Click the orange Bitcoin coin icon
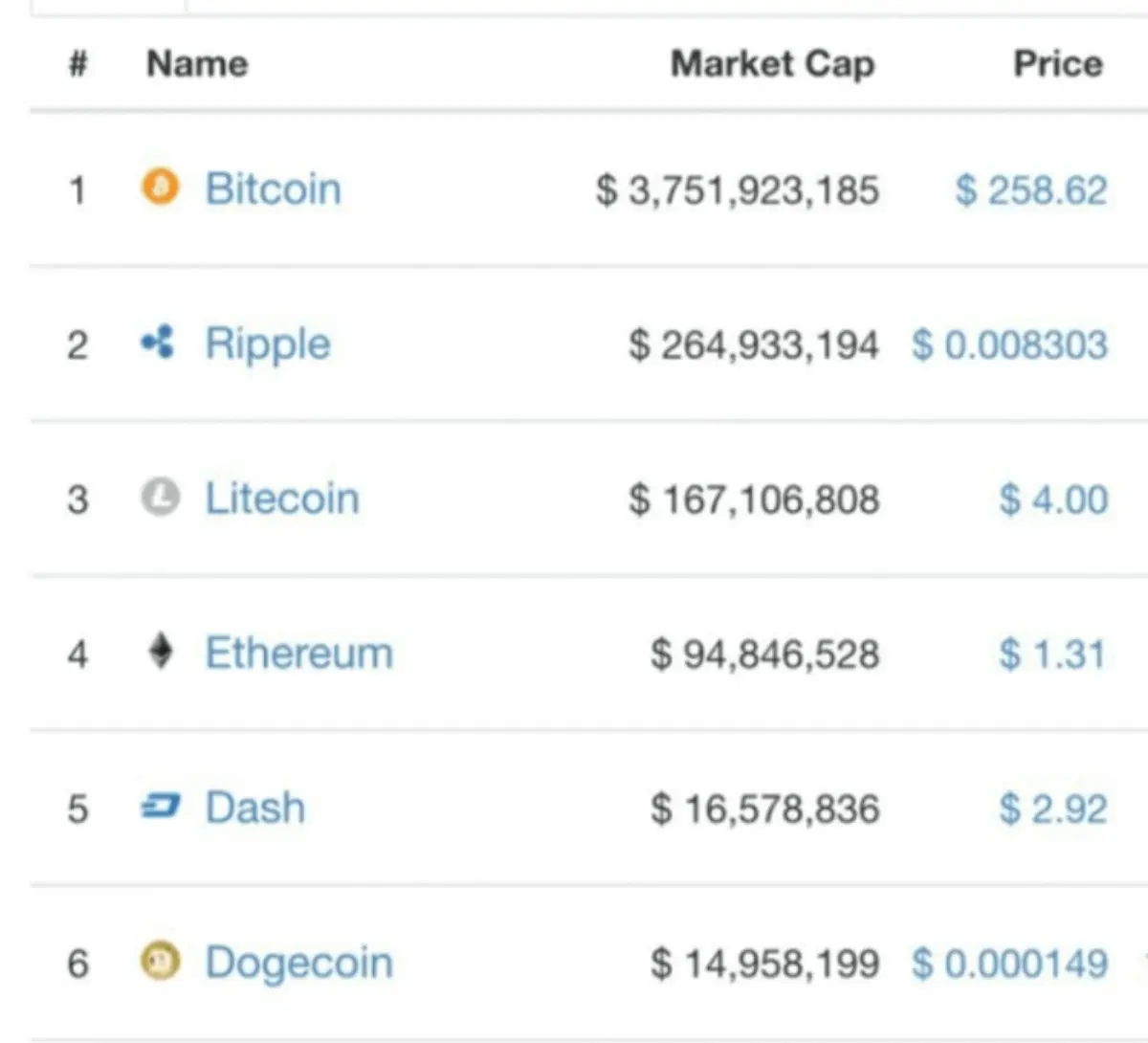This screenshot has width=1148, height=1043. click(160, 187)
